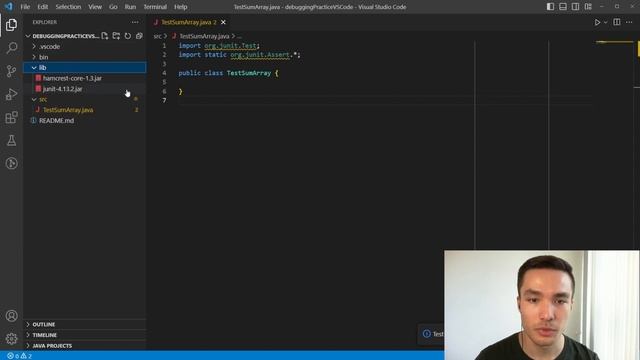Place cursor on line number 7
Viewport: 640px width, 360px height.
pos(164,100)
